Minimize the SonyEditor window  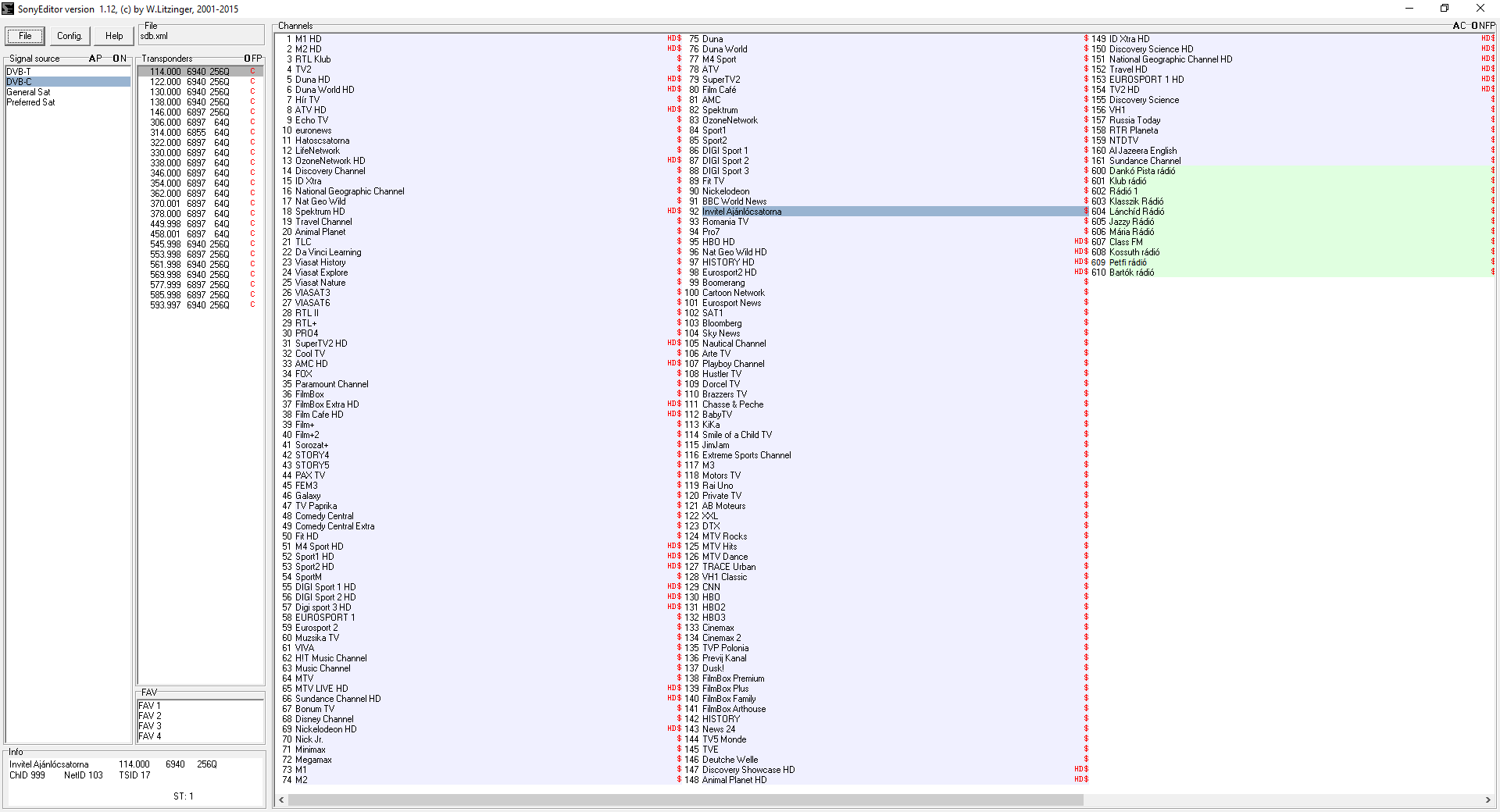point(1409,9)
